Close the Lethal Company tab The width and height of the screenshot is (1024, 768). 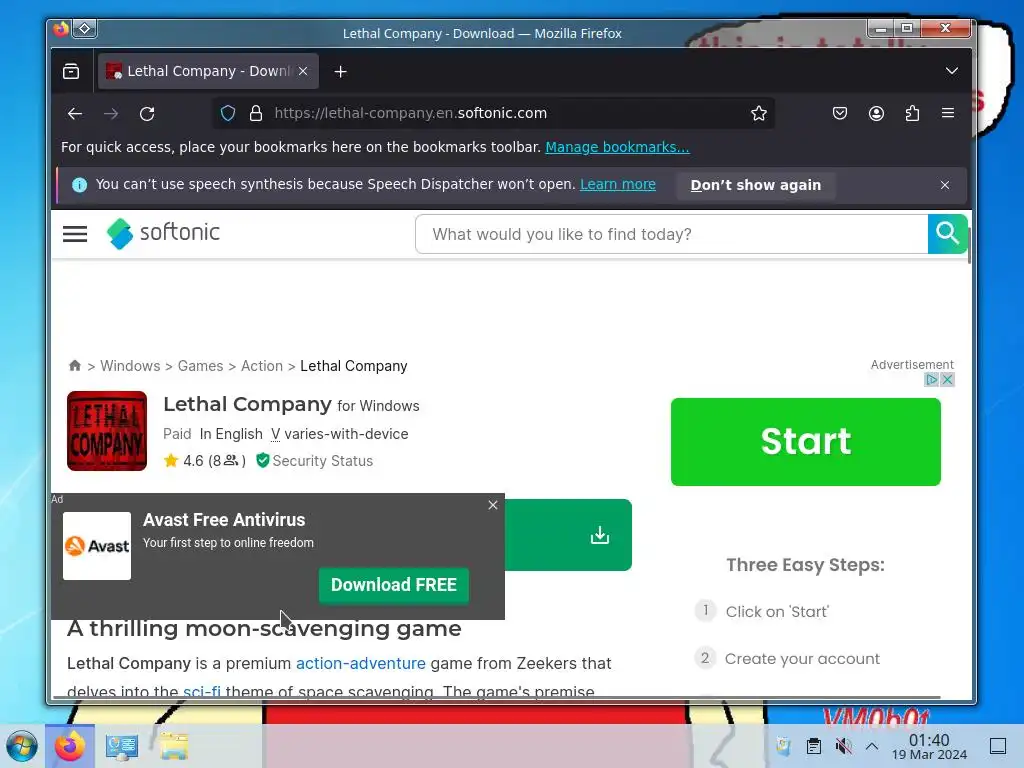303,71
